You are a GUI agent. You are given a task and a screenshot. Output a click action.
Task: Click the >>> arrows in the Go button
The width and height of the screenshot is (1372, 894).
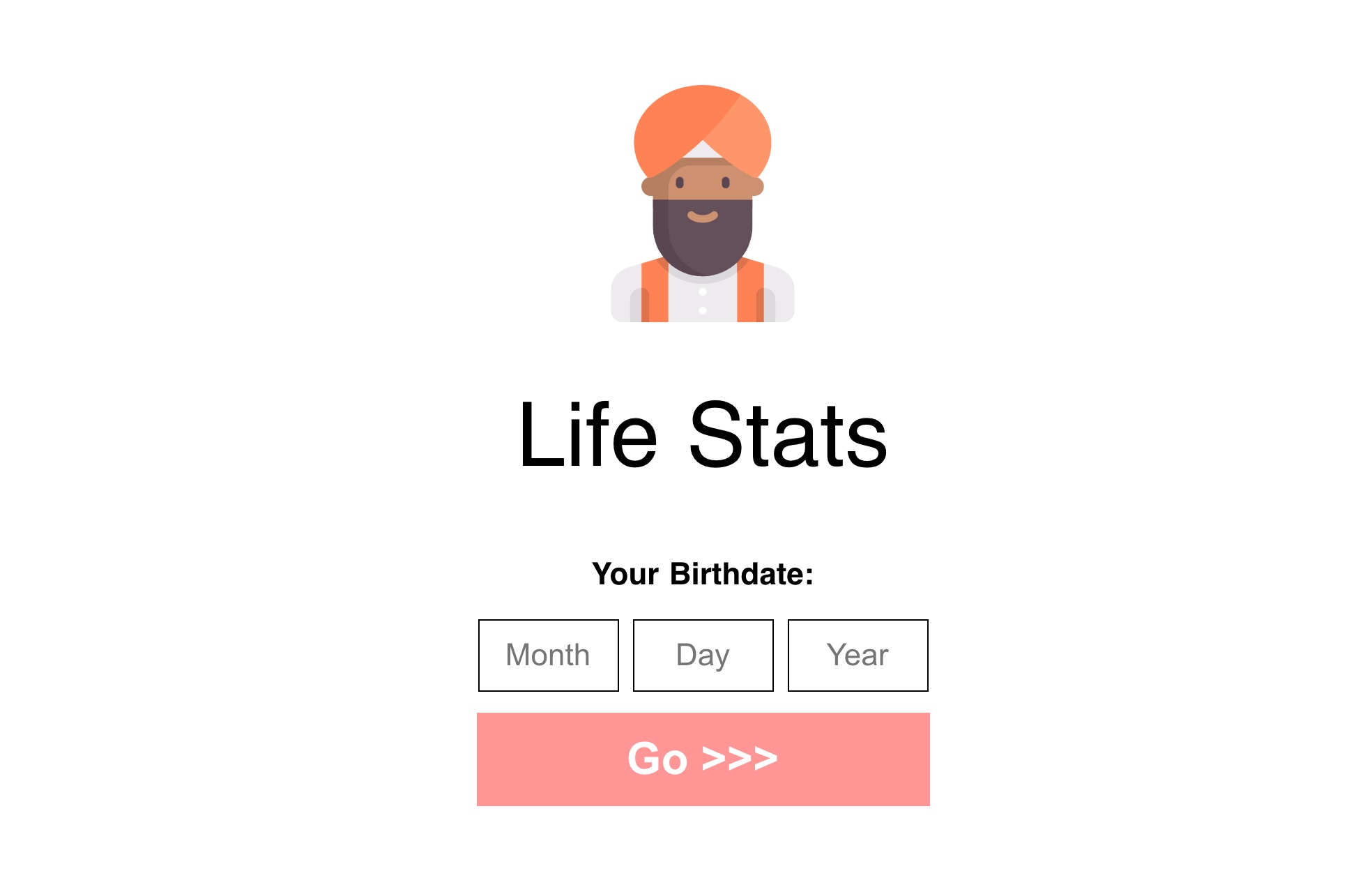click(x=740, y=759)
